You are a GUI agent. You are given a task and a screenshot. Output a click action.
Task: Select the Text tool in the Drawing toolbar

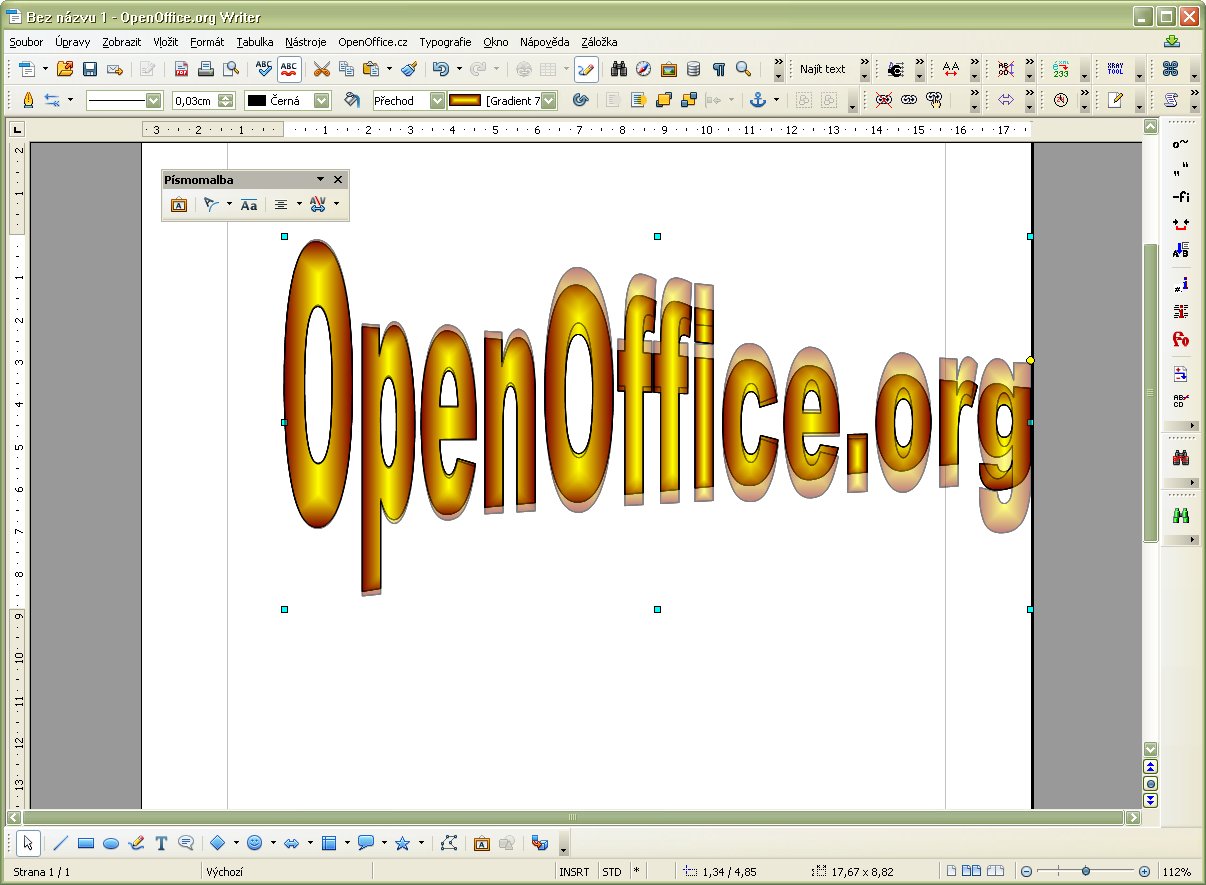[161, 843]
